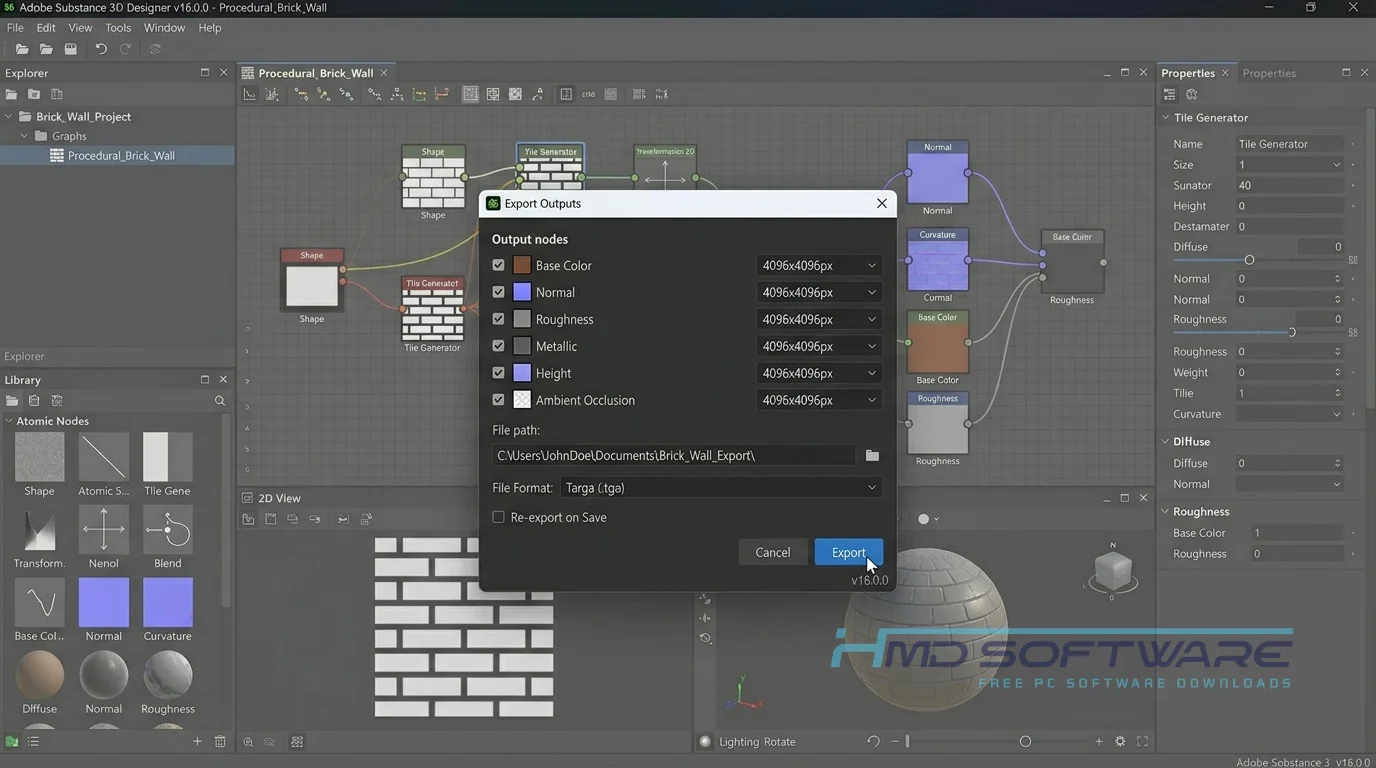
Task: Click the grid icon in 2D View footer
Action: (x=297, y=741)
